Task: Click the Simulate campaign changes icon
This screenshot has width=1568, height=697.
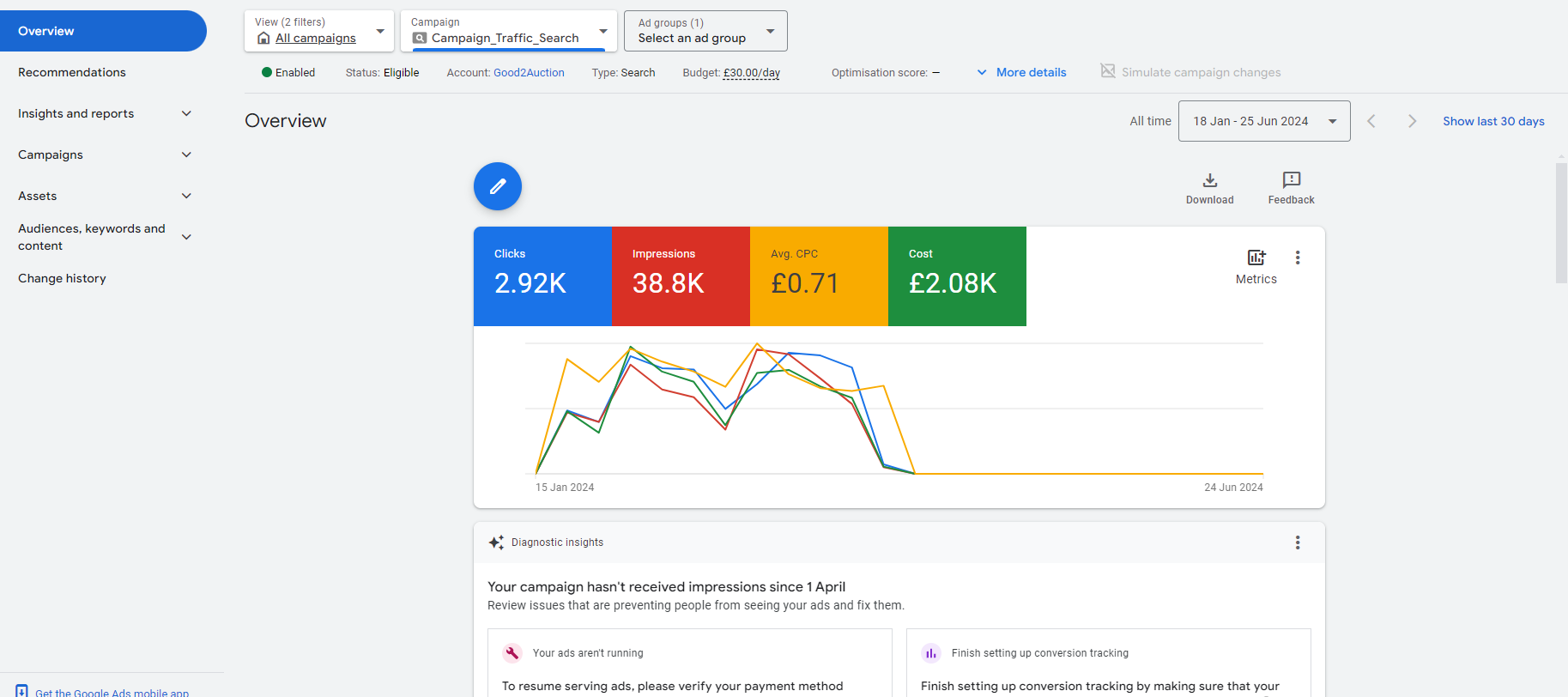Action: click(1108, 71)
